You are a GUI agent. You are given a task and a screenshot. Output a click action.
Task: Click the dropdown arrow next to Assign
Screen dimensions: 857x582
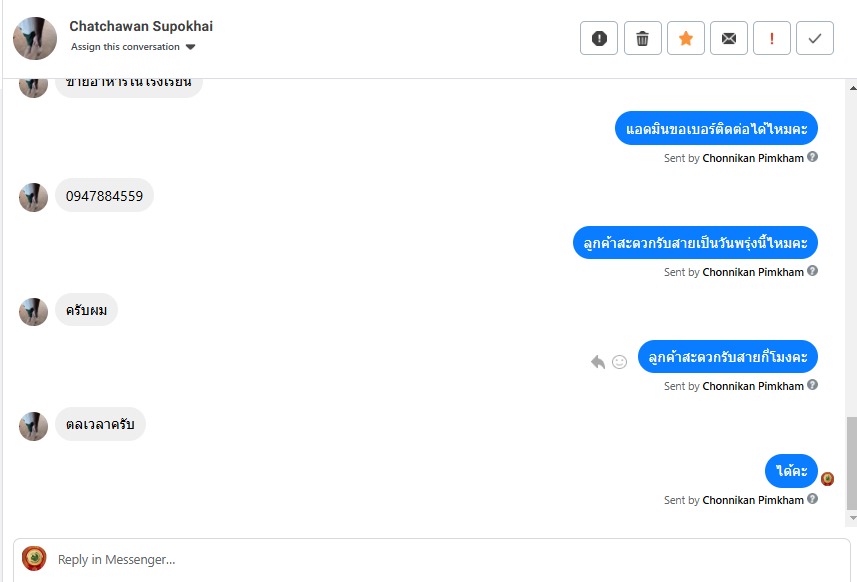pos(191,47)
